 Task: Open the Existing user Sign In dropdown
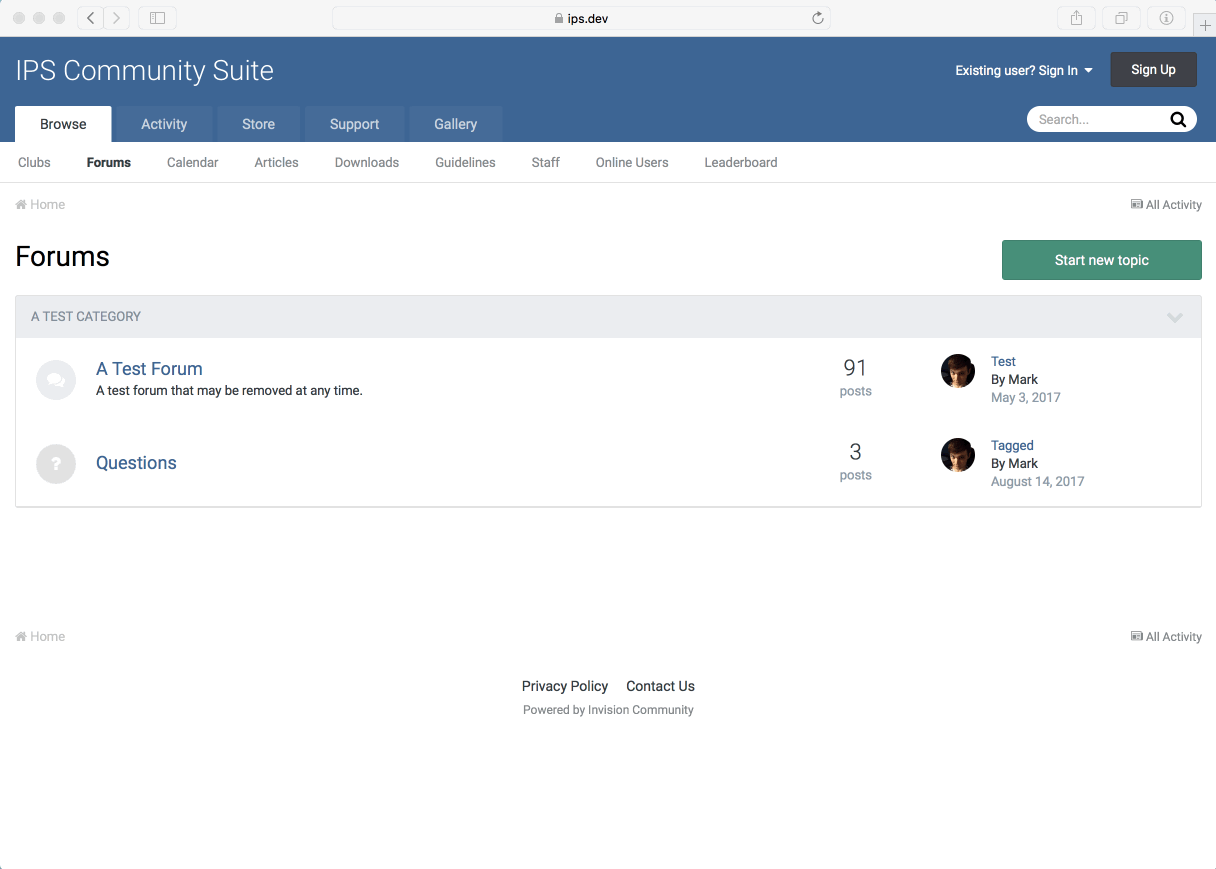pyautogui.click(x=1024, y=70)
